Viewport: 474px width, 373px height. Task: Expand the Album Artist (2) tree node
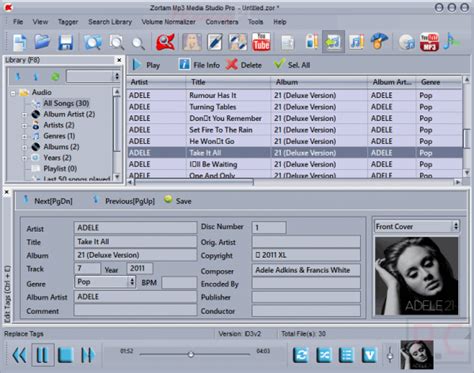tap(24, 115)
